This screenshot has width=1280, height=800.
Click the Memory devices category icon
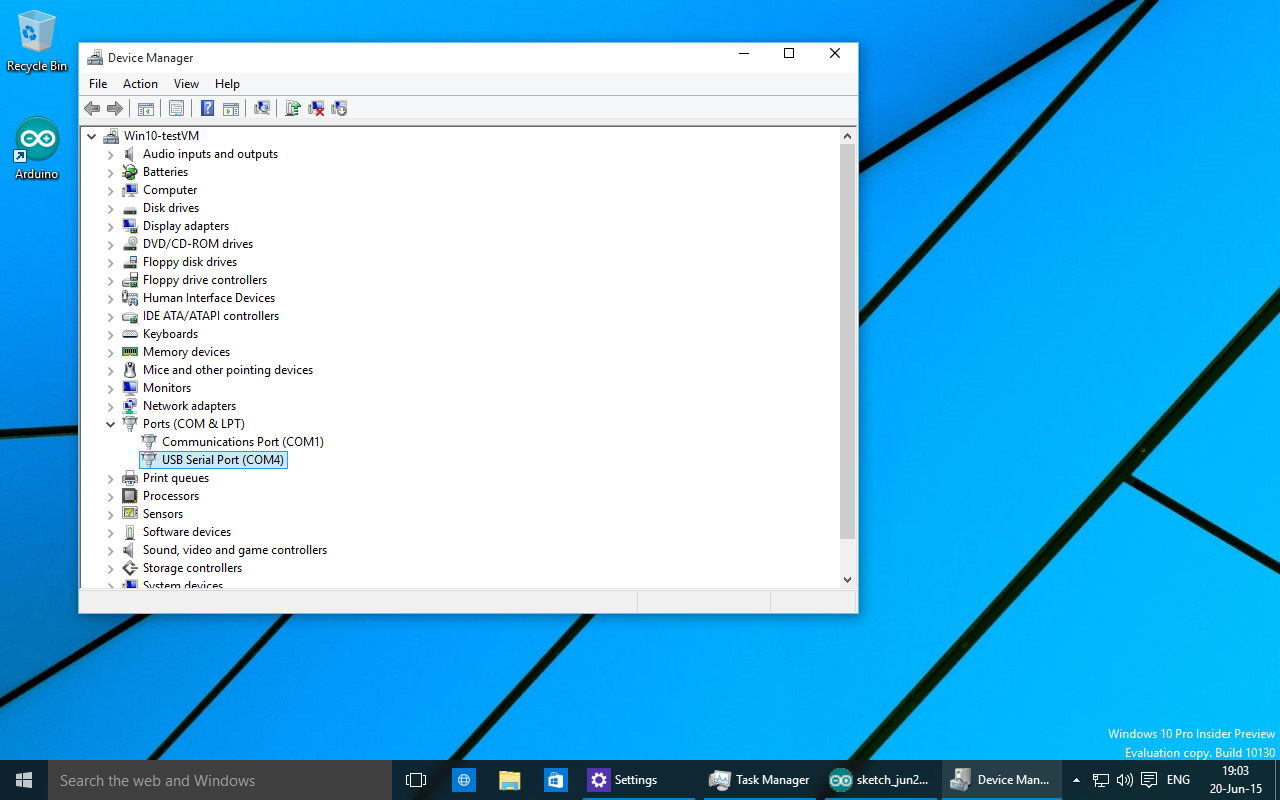coord(130,352)
